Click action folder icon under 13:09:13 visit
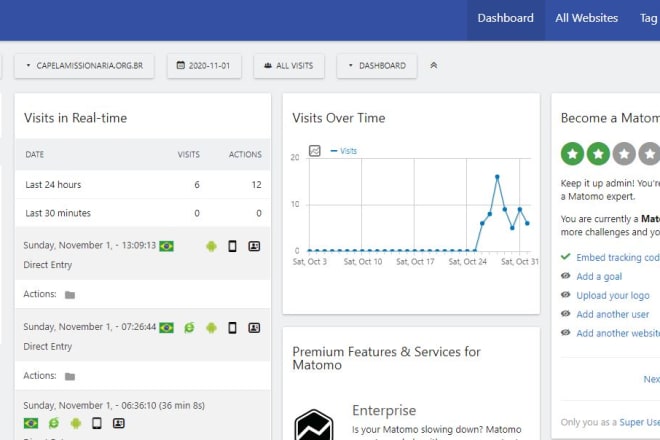 tap(70, 295)
